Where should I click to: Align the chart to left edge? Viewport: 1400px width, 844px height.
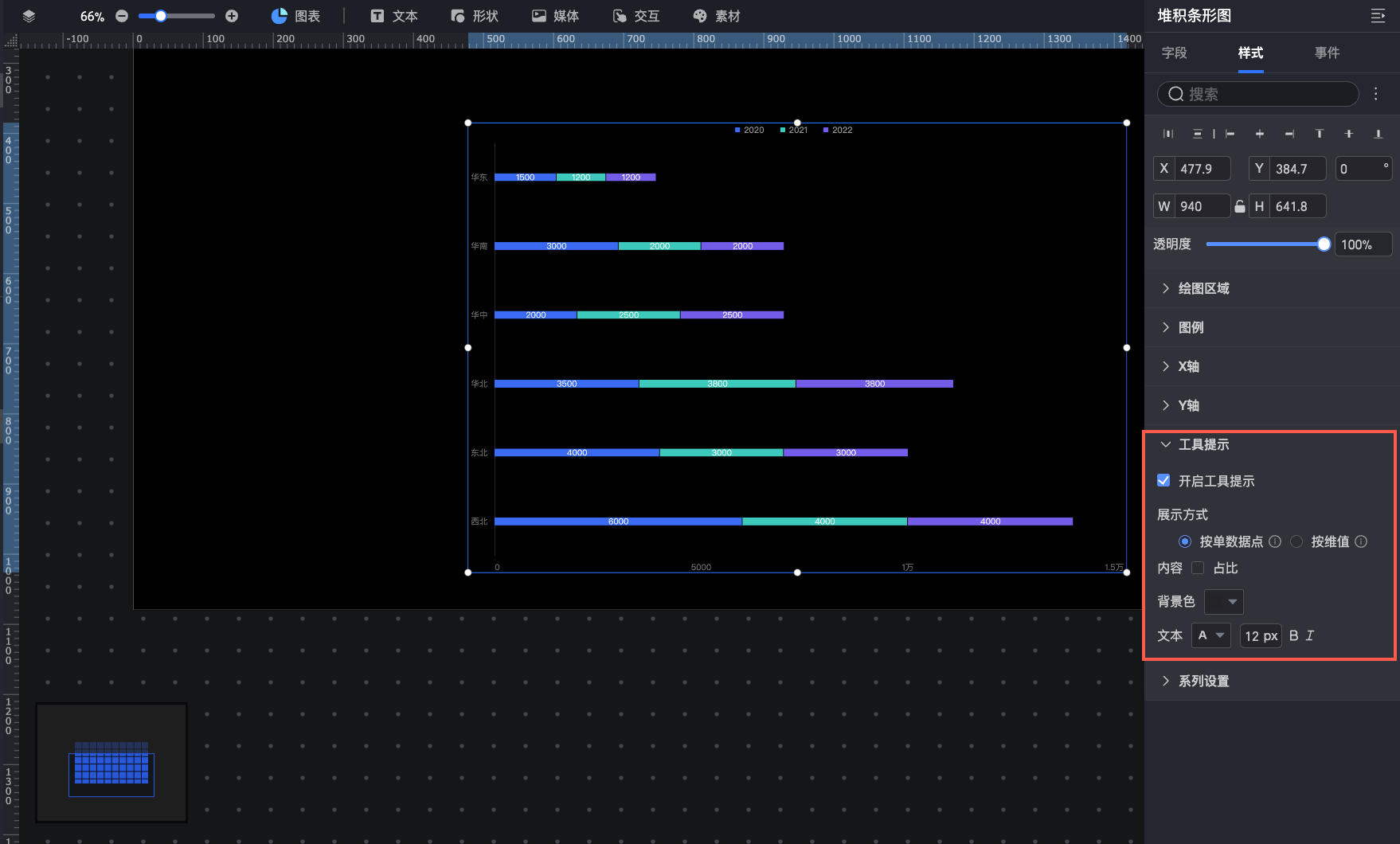tap(1230, 134)
